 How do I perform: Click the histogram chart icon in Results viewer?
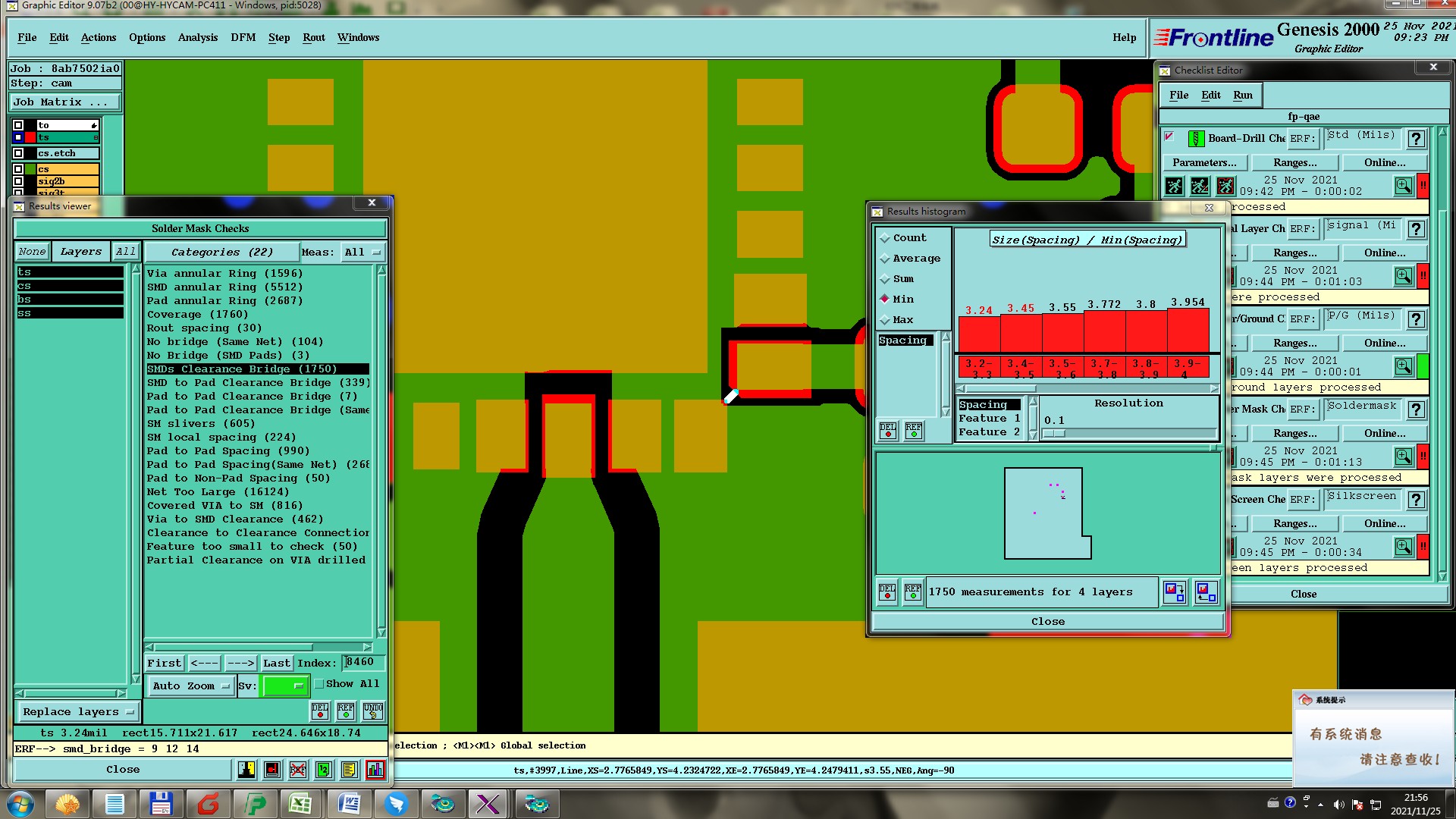(x=375, y=770)
